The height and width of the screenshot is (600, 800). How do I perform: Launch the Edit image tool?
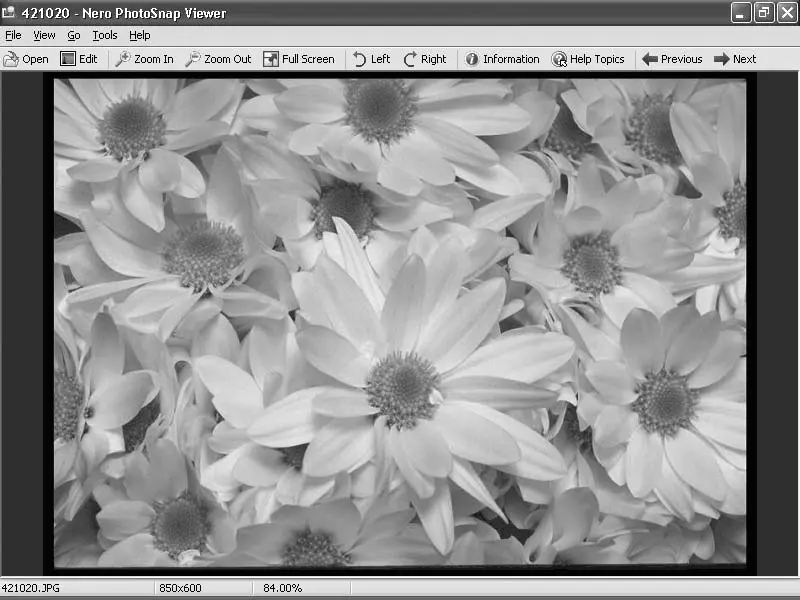point(78,59)
